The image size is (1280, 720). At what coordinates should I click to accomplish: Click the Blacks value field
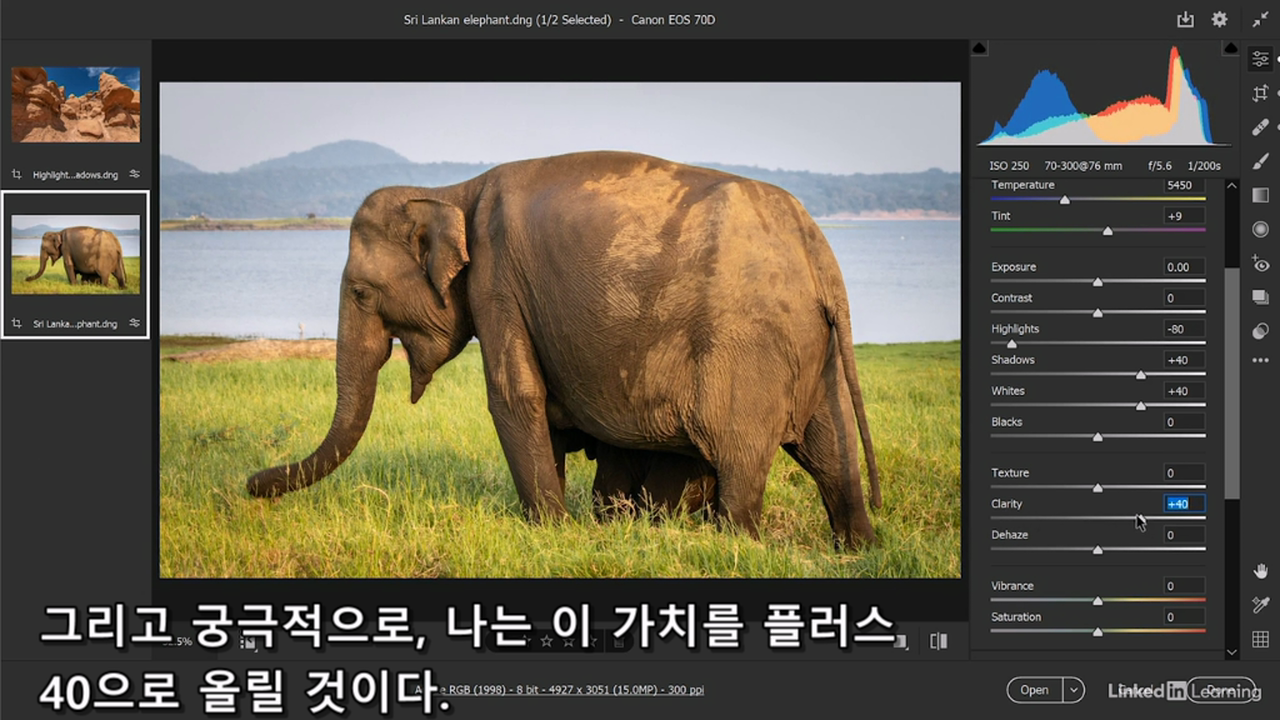point(1184,422)
